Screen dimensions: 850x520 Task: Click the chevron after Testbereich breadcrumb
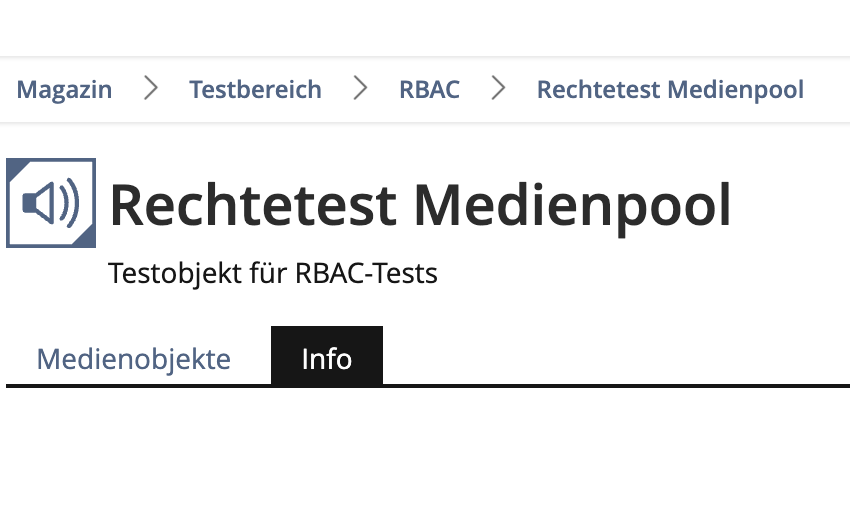[360, 89]
